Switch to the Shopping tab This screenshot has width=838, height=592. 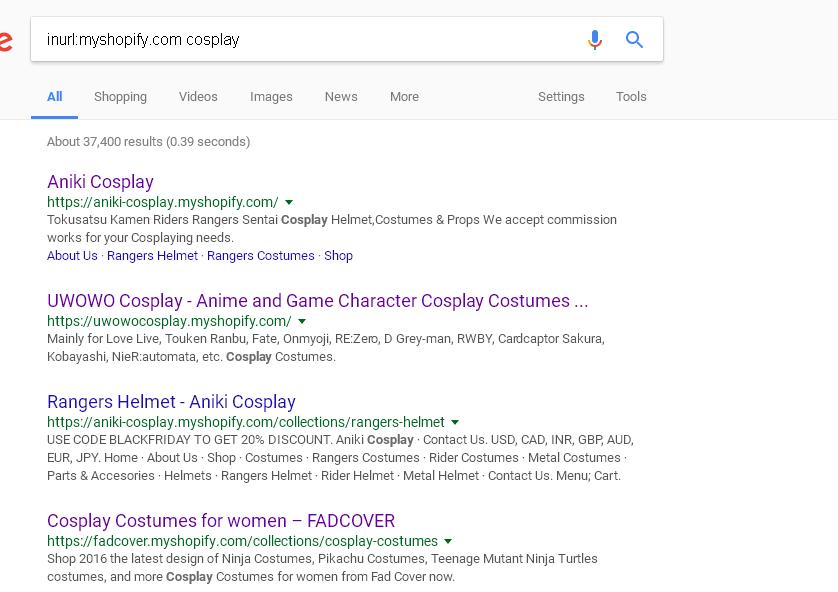[x=120, y=97]
